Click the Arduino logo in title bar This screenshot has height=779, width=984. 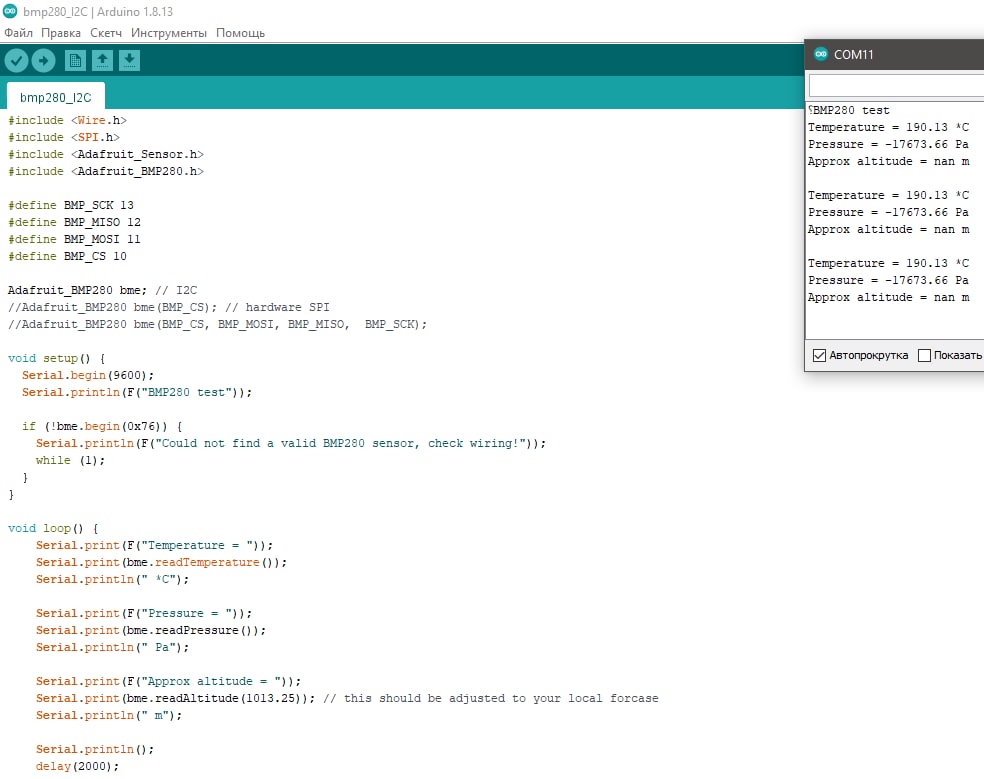10,11
